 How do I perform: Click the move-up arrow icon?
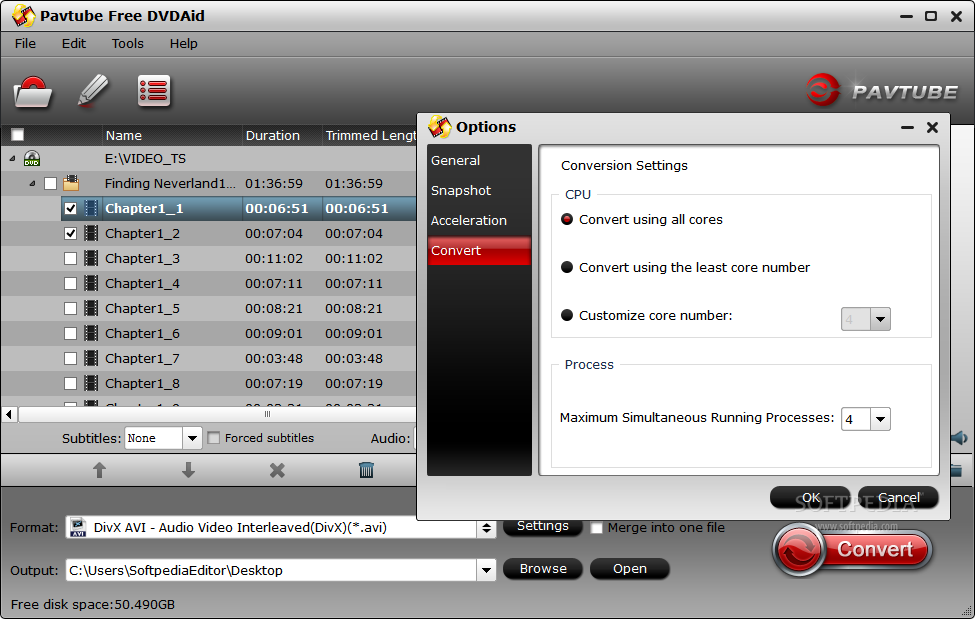coord(99,470)
